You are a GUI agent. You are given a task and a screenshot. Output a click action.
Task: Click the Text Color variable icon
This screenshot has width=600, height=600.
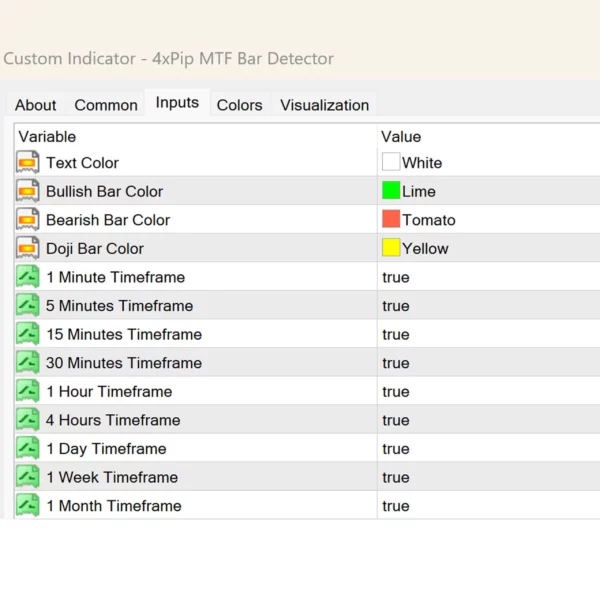tap(28, 163)
